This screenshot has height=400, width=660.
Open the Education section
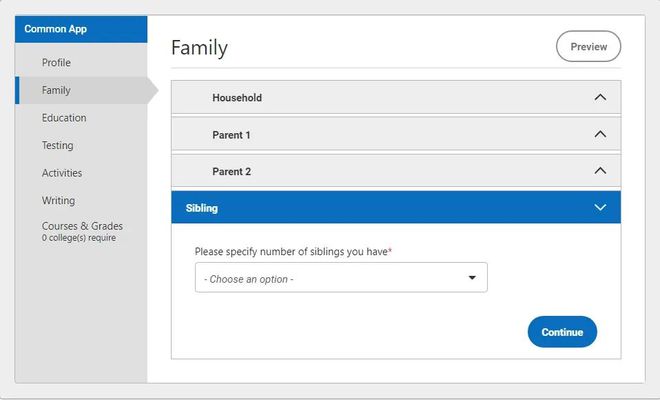(x=64, y=118)
